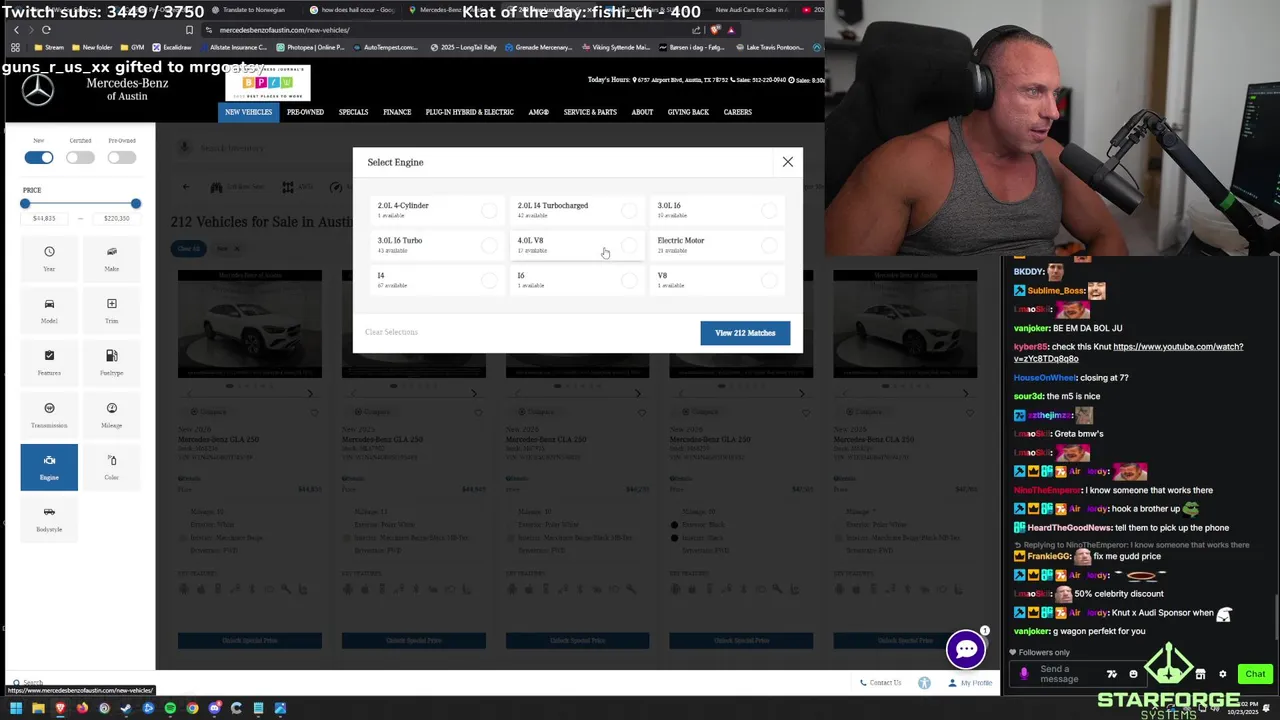The width and height of the screenshot is (1280, 720).
Task: Select the 2.0L 4-Cylinder engine option
Action: point(437,210)
